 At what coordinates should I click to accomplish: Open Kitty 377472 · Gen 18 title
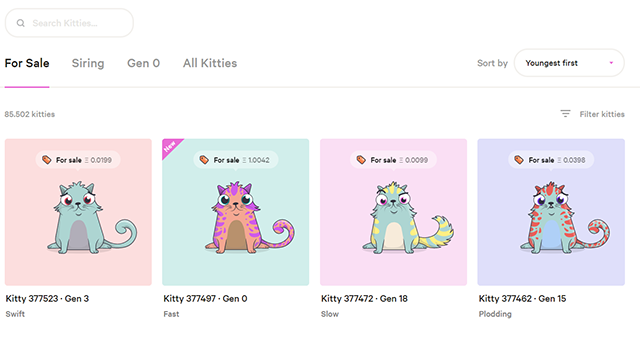tap(364, 299)
